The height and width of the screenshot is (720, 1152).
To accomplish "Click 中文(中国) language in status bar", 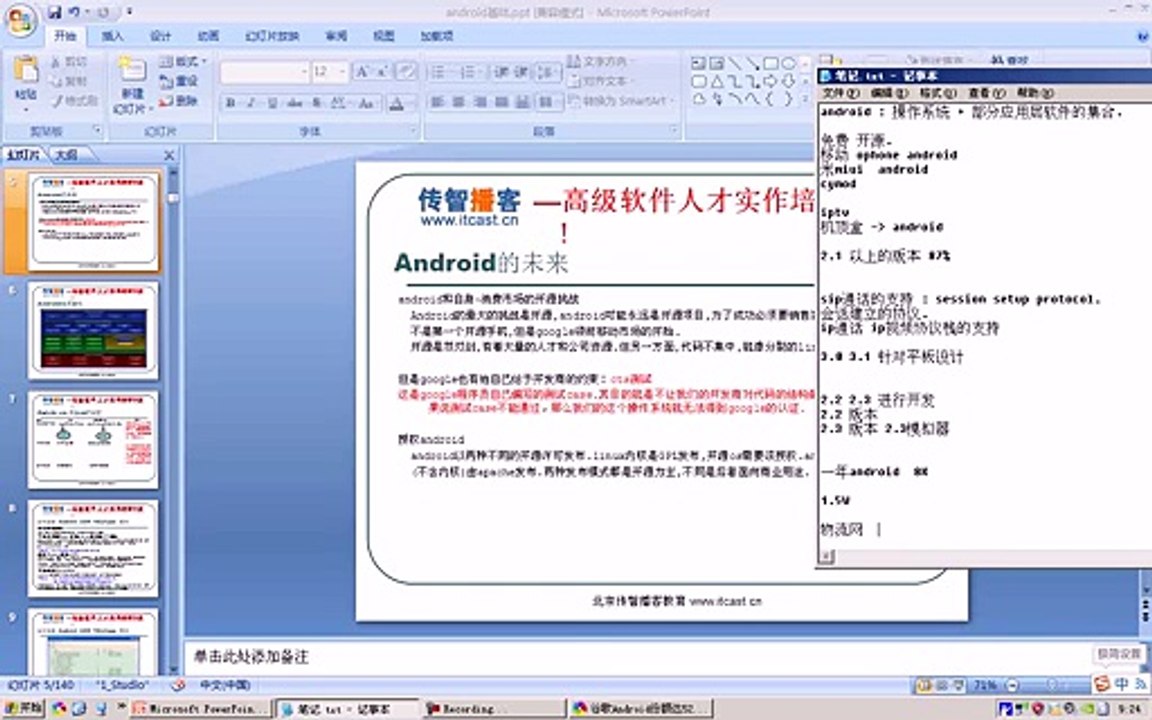I will [226, 685].
